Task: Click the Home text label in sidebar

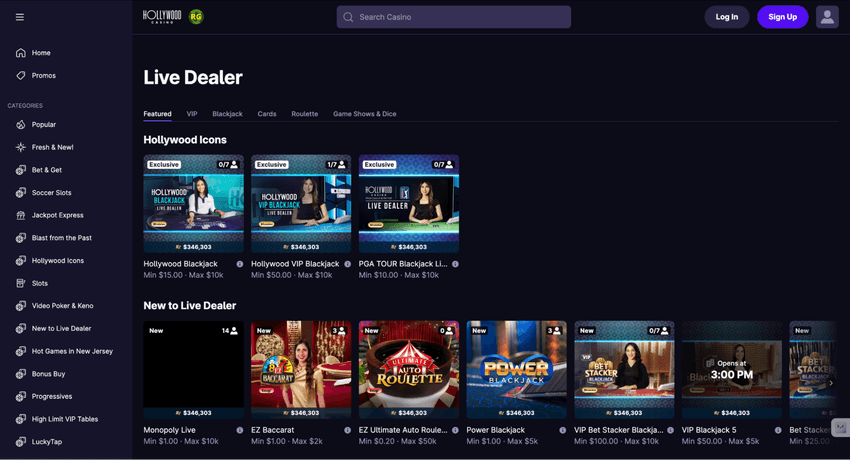Action: coord(41,53)
